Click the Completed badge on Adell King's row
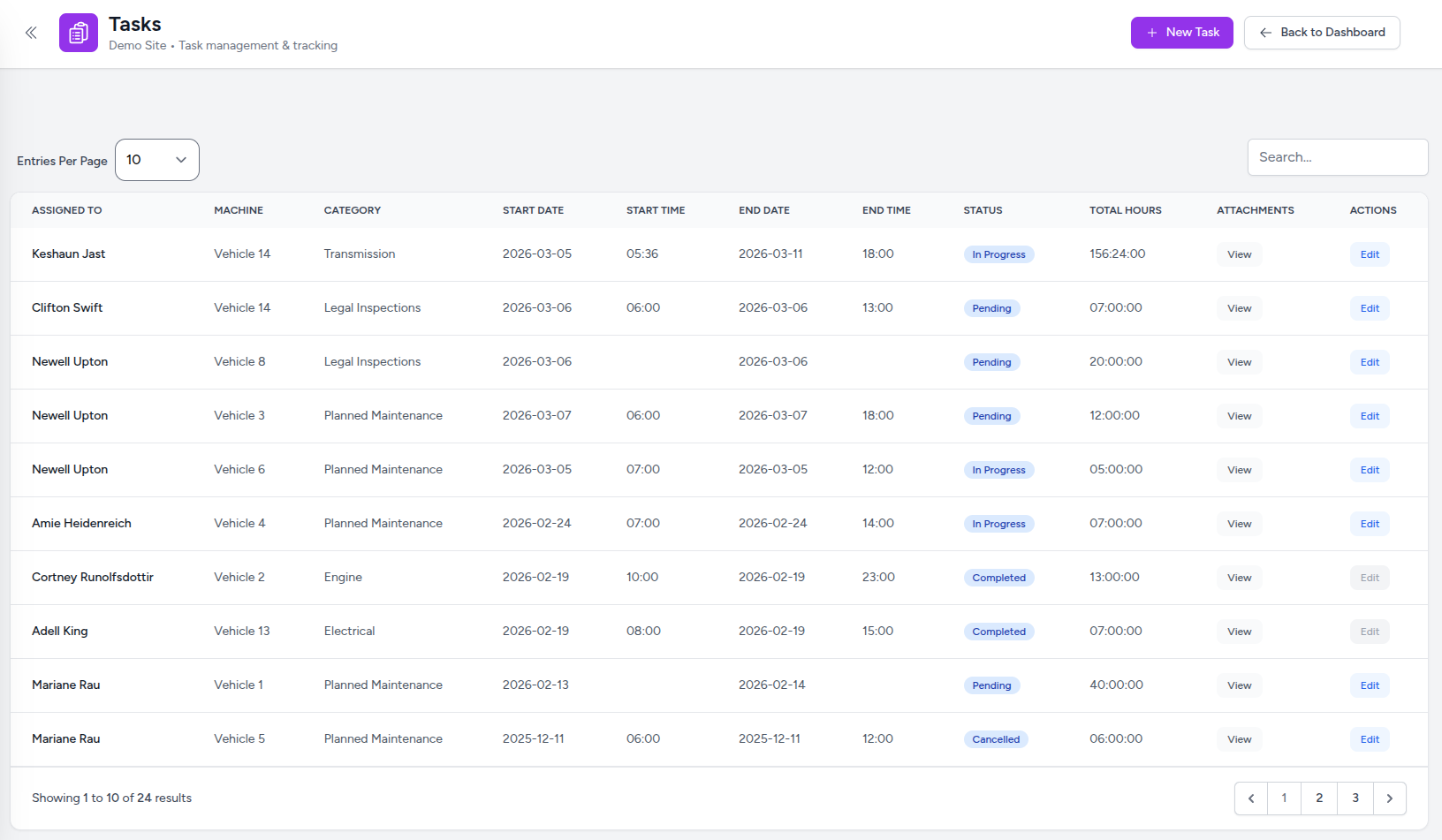 coord(998,631)
